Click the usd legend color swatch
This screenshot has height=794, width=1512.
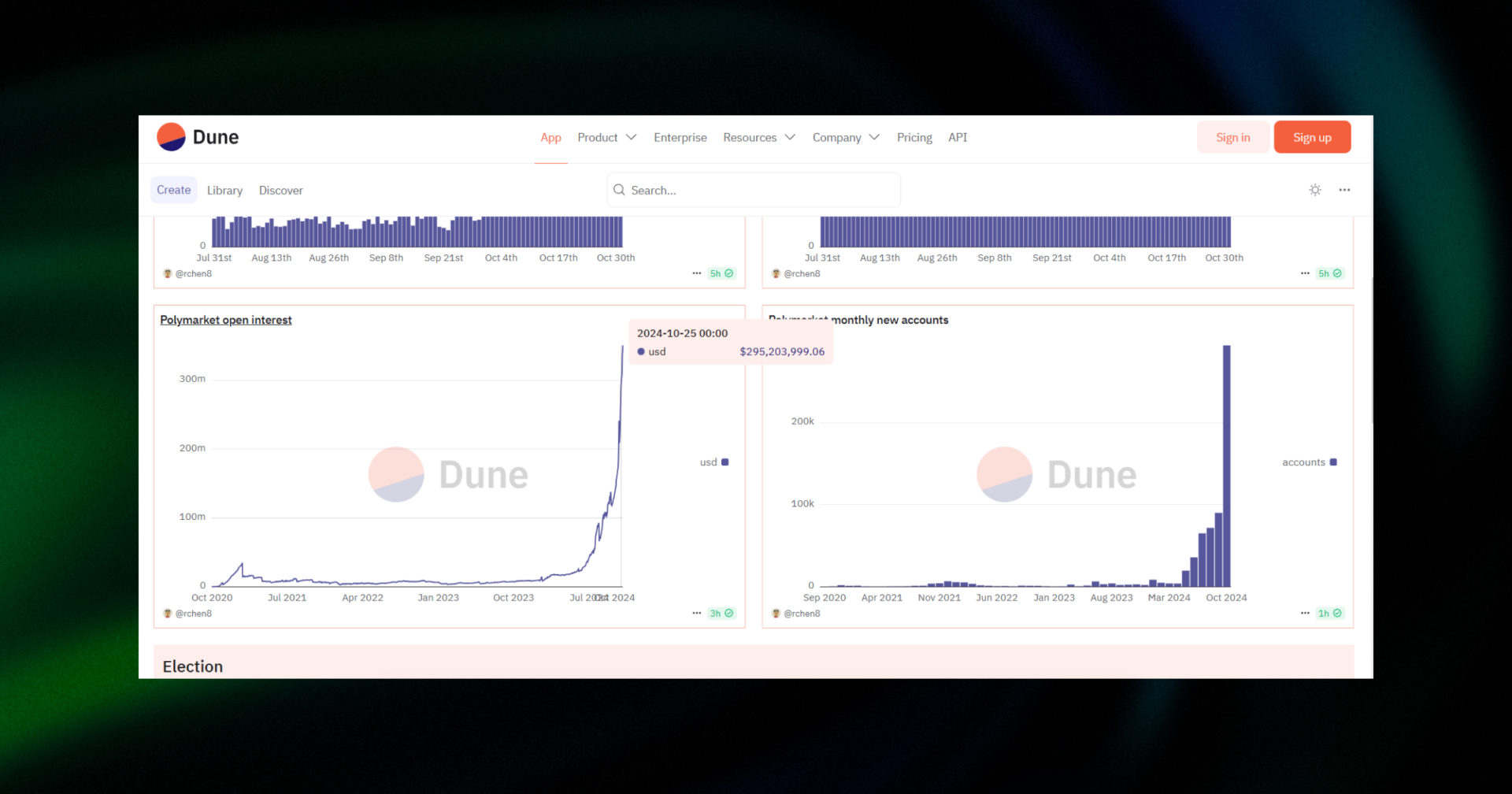pyautogui.click(x=724, y=462)
